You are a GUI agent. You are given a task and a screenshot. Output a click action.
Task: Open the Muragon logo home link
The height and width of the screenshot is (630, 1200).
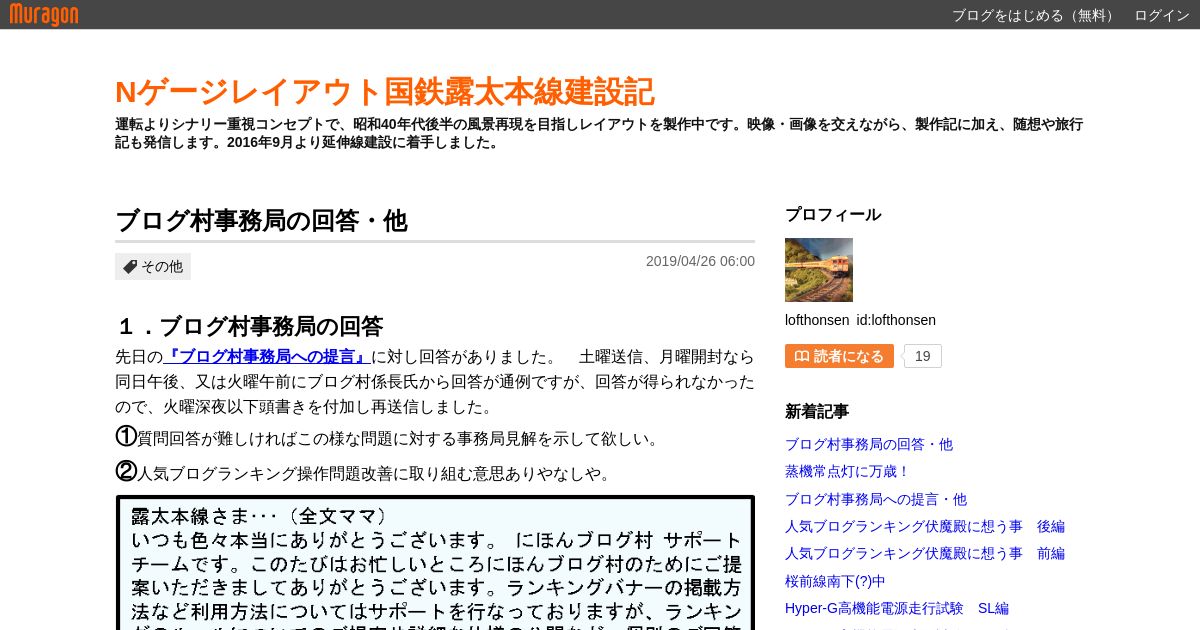[x=44, y=14]
